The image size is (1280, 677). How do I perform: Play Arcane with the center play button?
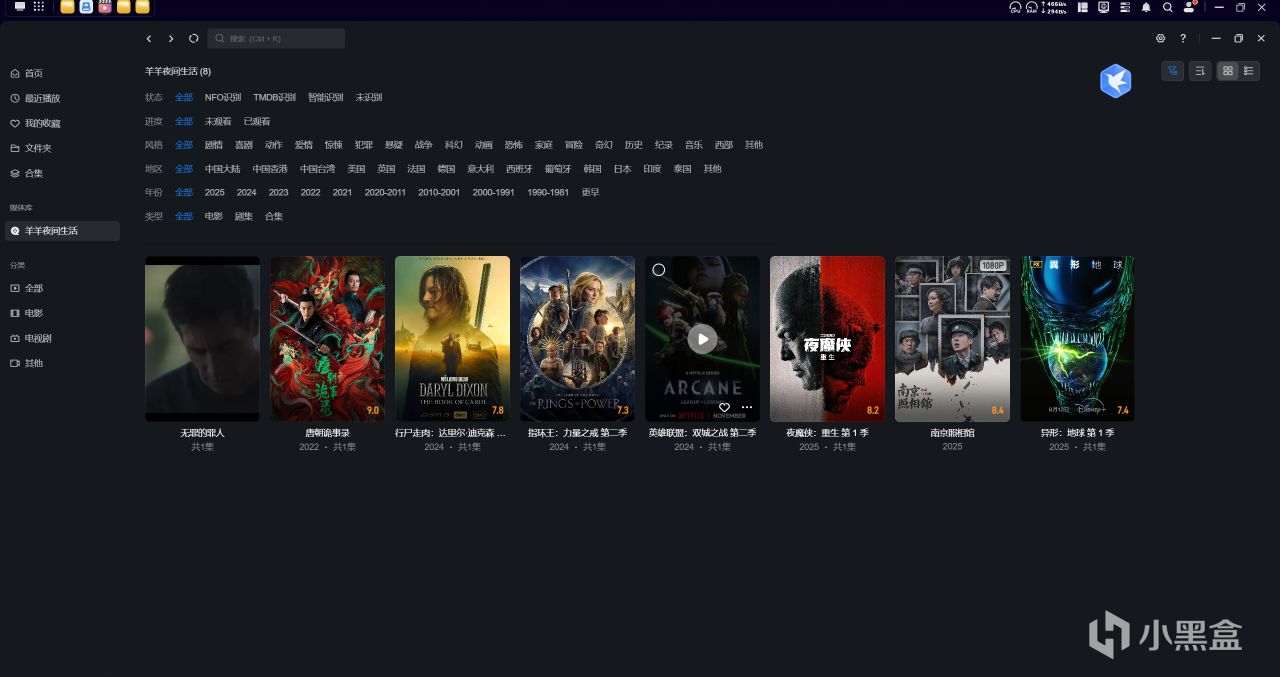[x=702, y=338]
